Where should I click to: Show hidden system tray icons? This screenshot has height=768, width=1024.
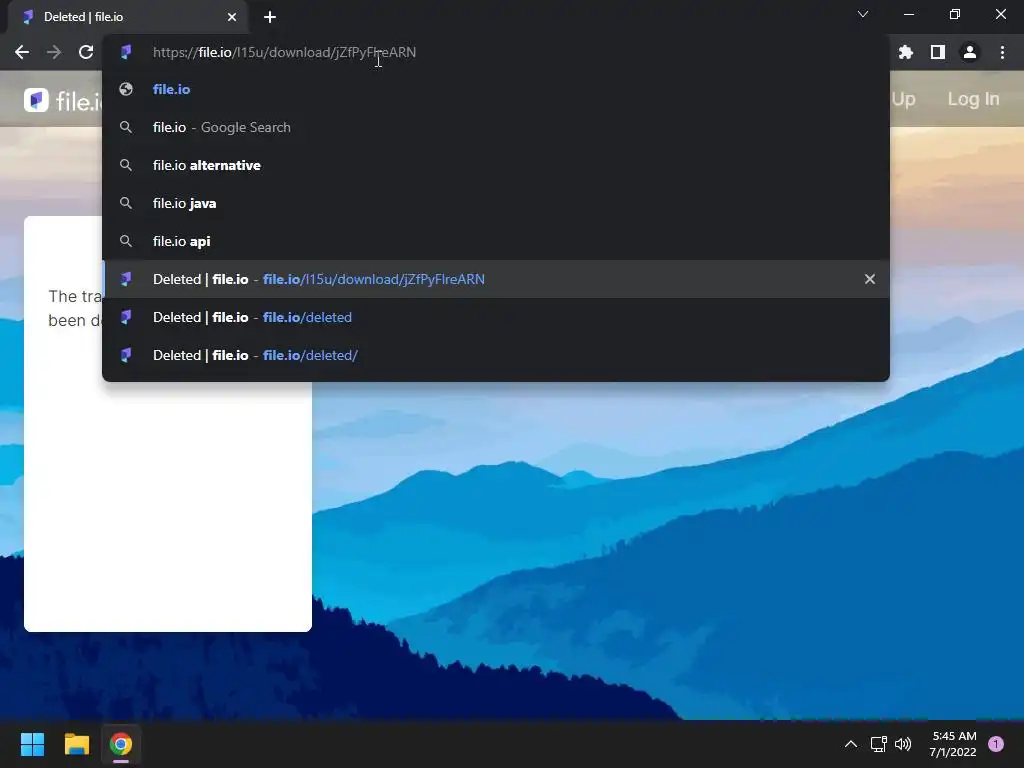[x=850, y=744]
